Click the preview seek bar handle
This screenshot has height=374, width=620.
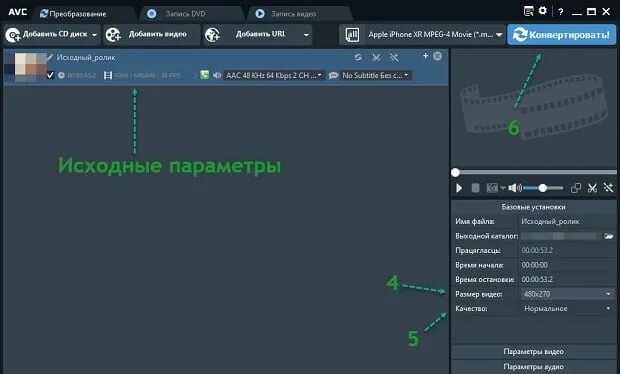(456, 172)
